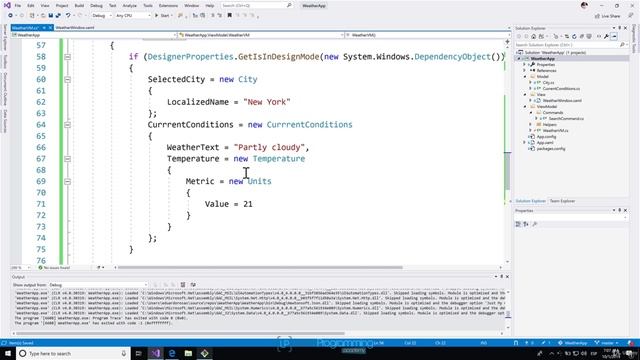Open Visual Studio from the taskbar
Image resolution: width=640 pixels, height=360 pixels.
coord(156,353)
